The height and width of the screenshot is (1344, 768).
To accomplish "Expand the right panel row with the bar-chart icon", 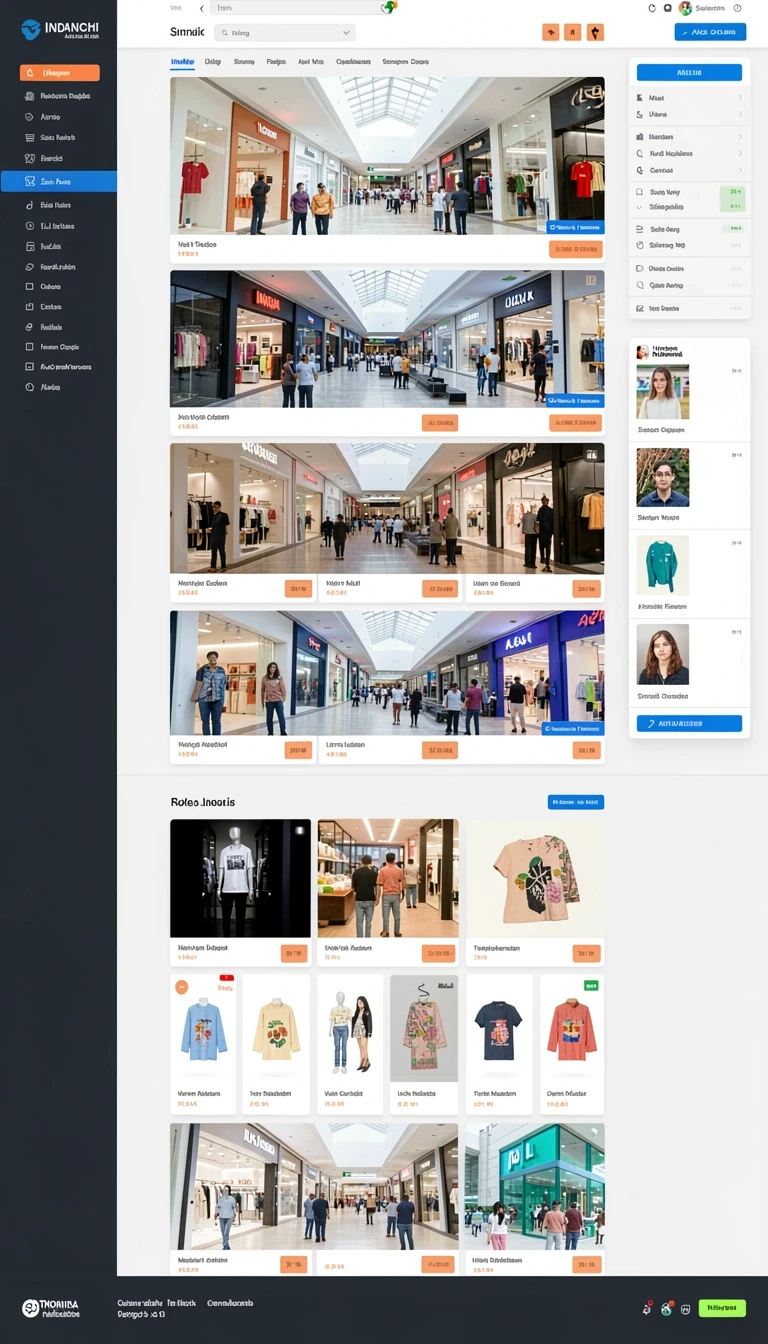I will pos(689,137).
